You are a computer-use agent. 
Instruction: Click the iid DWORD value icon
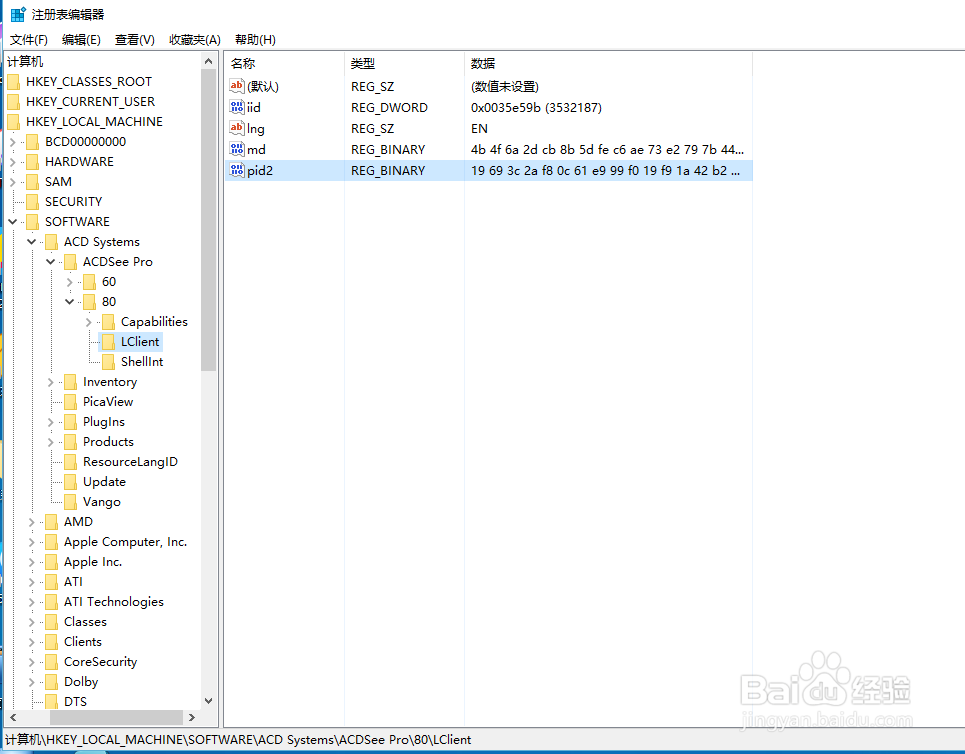[237, 107]
